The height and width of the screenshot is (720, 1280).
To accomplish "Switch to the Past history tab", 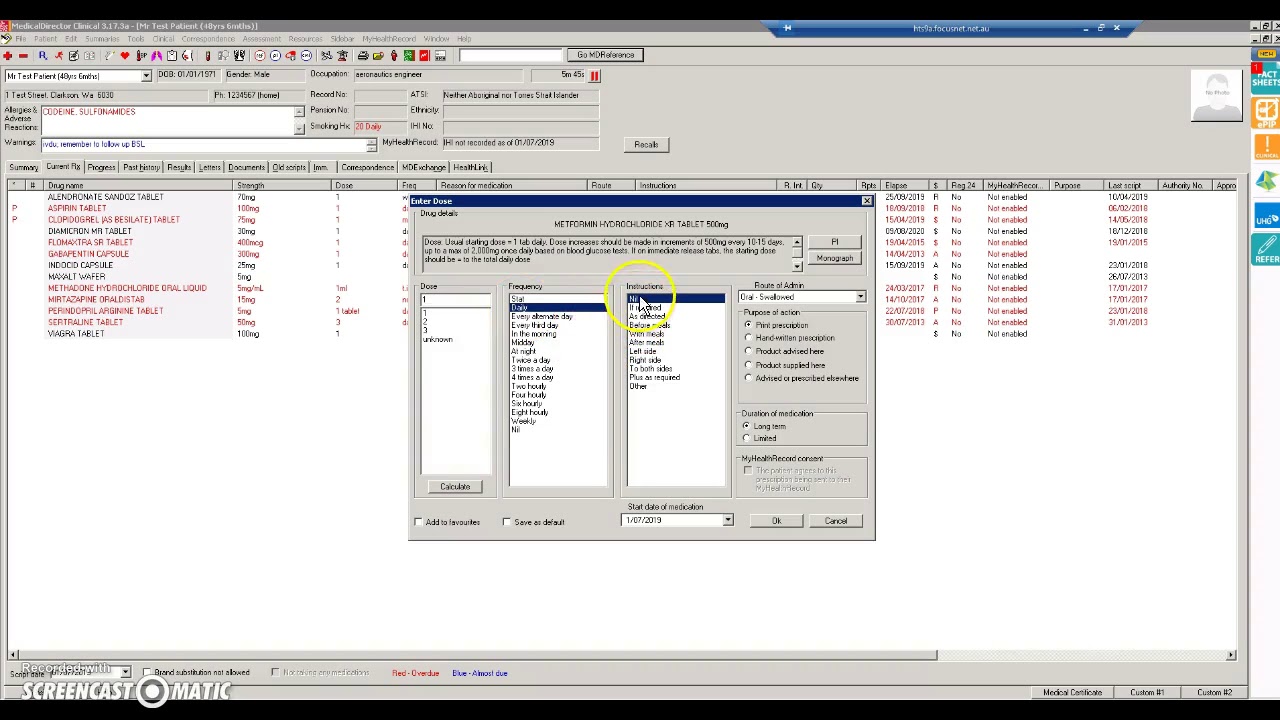I will click(141, 167).
